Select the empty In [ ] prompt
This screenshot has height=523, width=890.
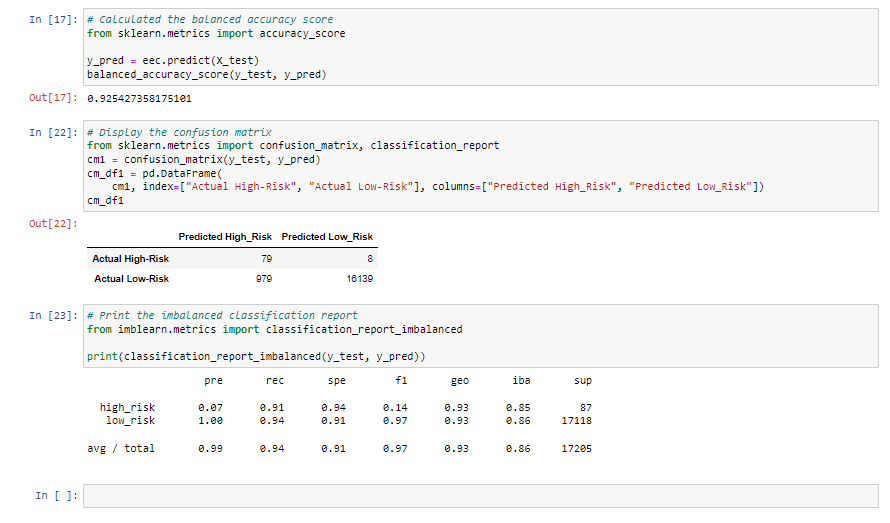point(57,495)
